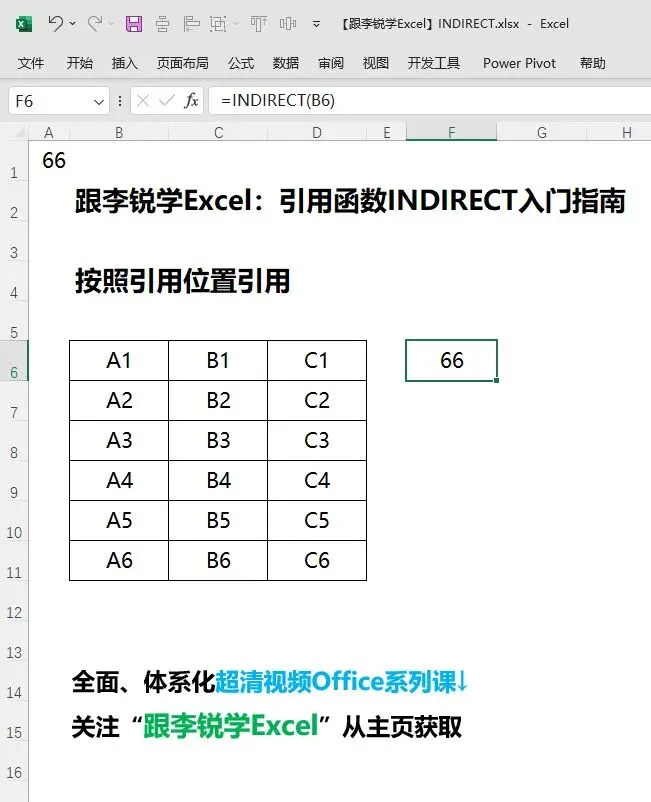The image size is (651, 802).
Task: Click the align center objects icon
Action: tap(163, 24)
